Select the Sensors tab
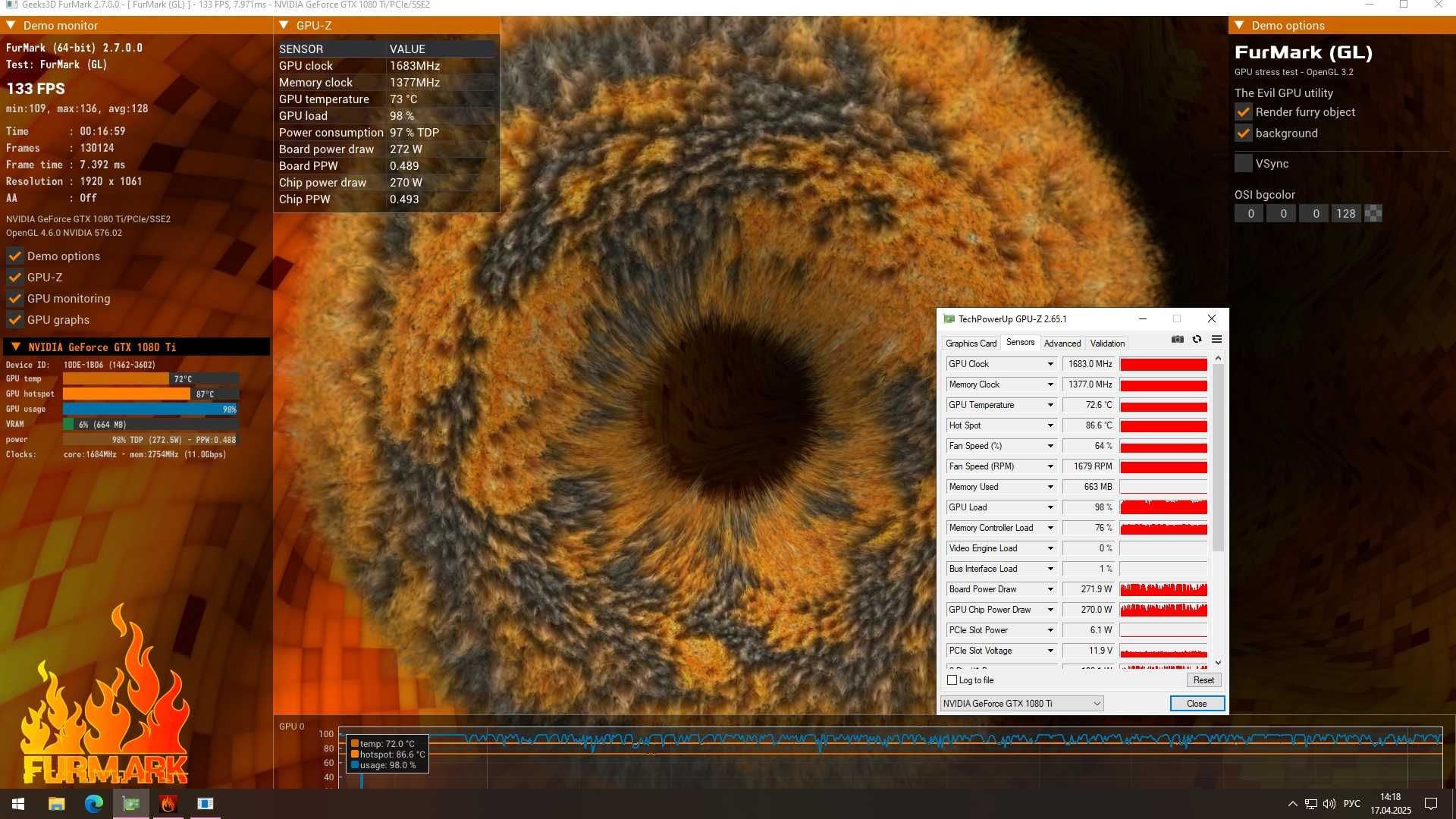 tap(1020, 343)
